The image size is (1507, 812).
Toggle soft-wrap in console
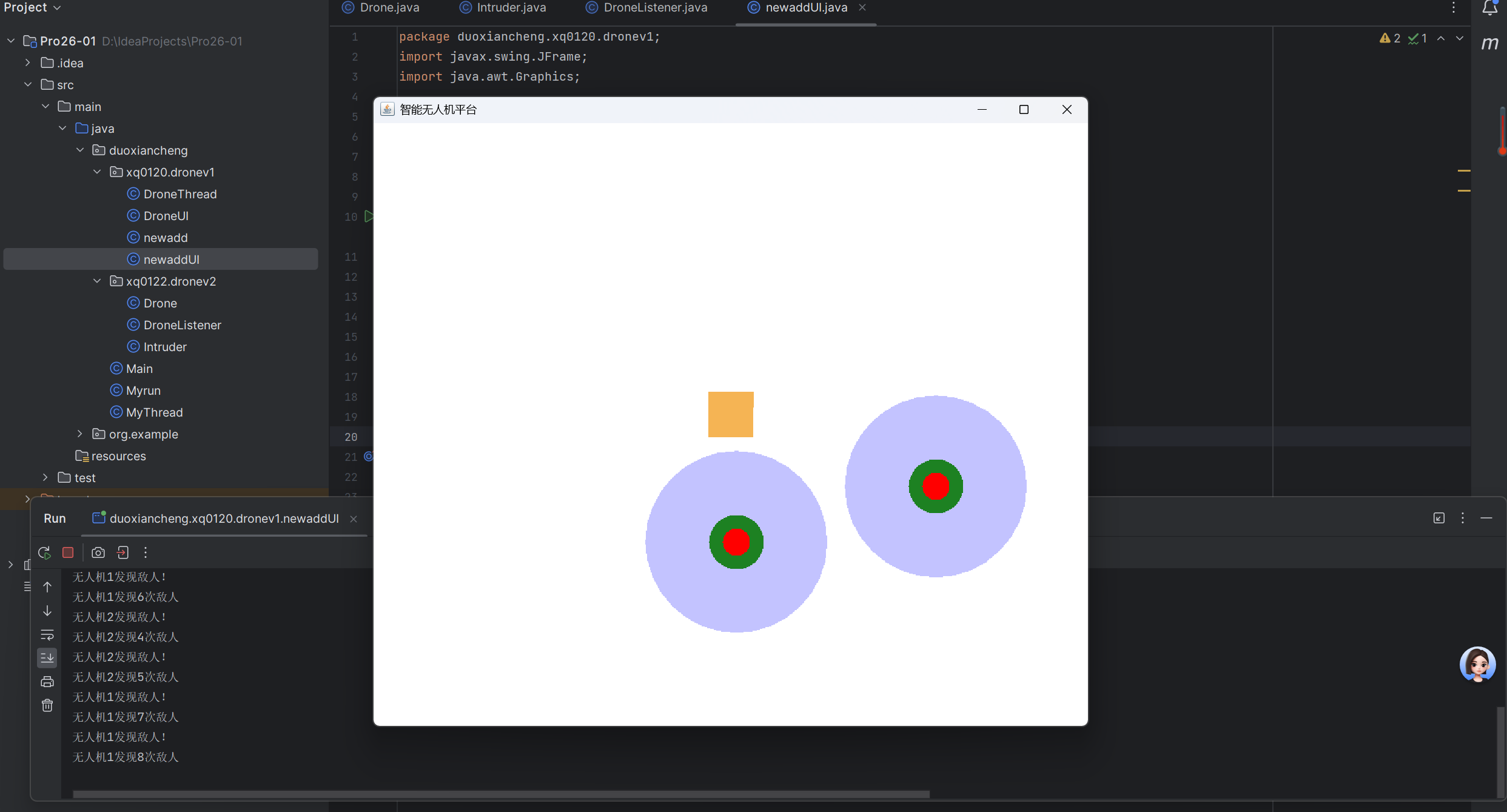(47, 635)
